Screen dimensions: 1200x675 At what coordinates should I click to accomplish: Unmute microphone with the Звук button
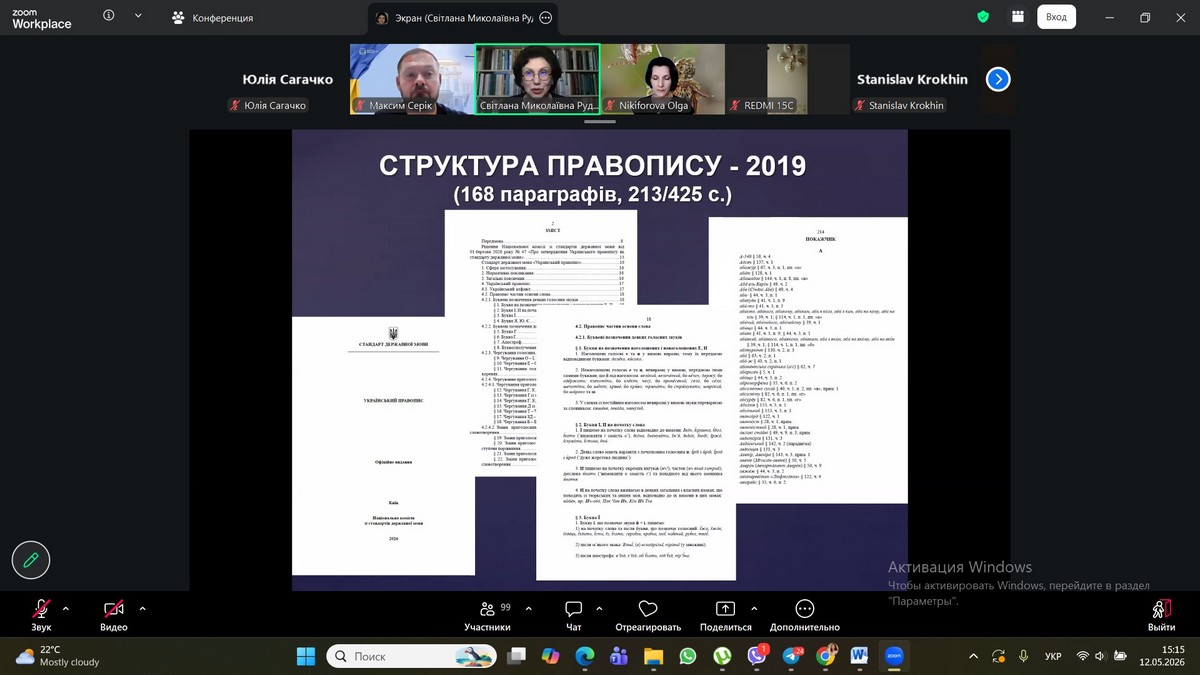tap(41, 615)
